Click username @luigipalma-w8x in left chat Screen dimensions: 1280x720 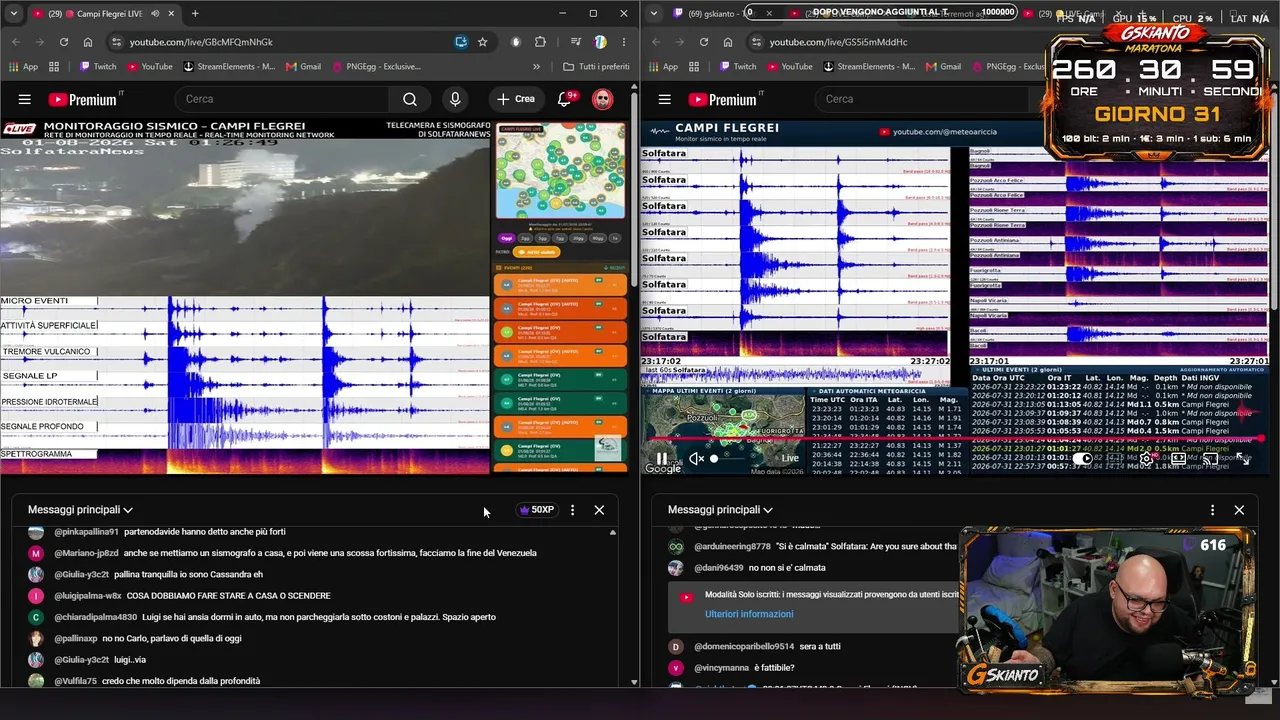pyautogui.click(x=88, y=596)
